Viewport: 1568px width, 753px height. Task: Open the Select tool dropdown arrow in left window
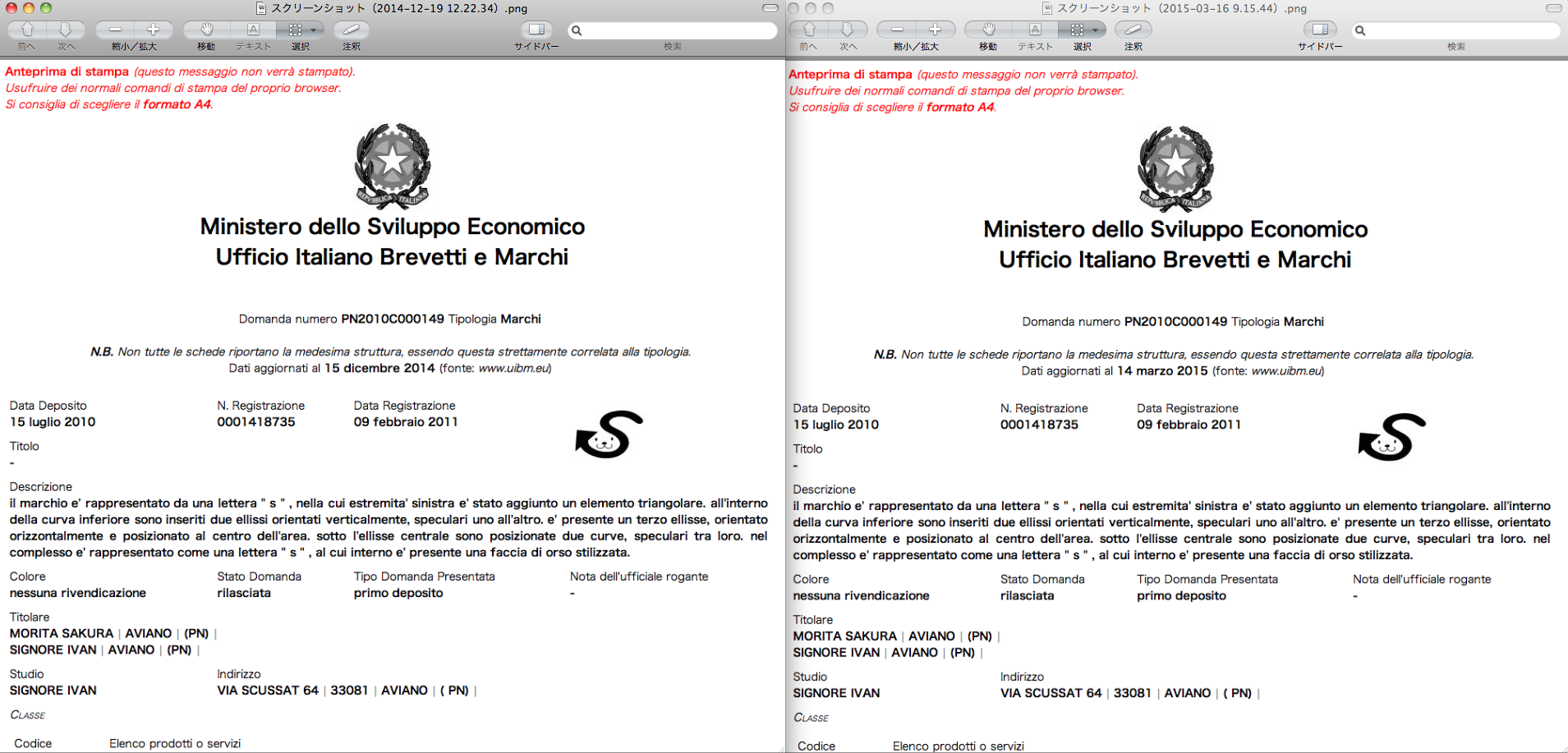314,30
